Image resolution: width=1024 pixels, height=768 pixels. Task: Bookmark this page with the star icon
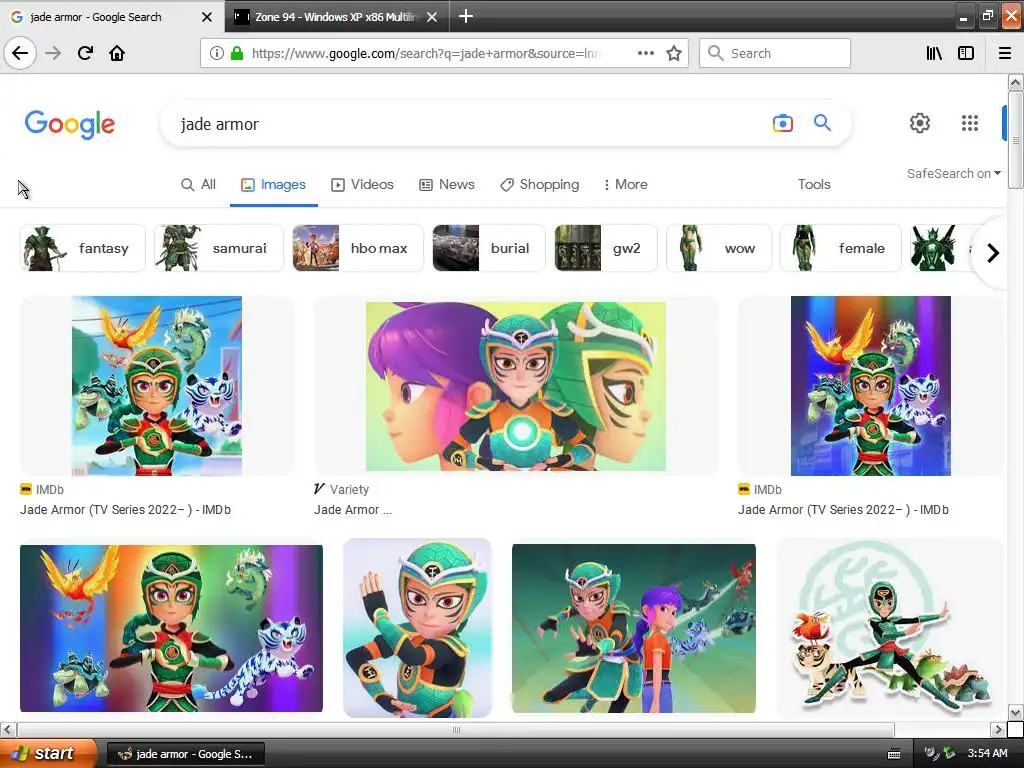674,53
